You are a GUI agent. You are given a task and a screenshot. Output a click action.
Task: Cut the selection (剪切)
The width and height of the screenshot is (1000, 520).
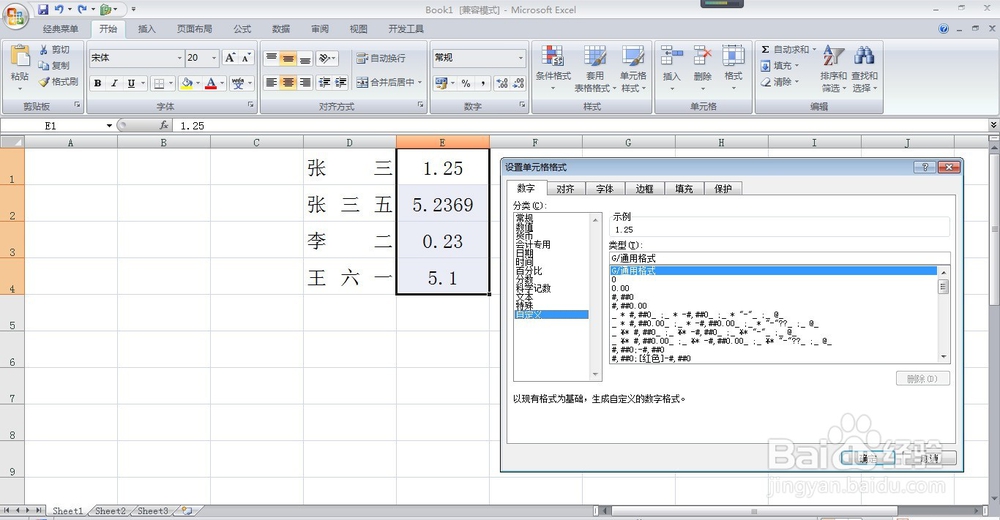pyautogui.click(x=54, y=50)
